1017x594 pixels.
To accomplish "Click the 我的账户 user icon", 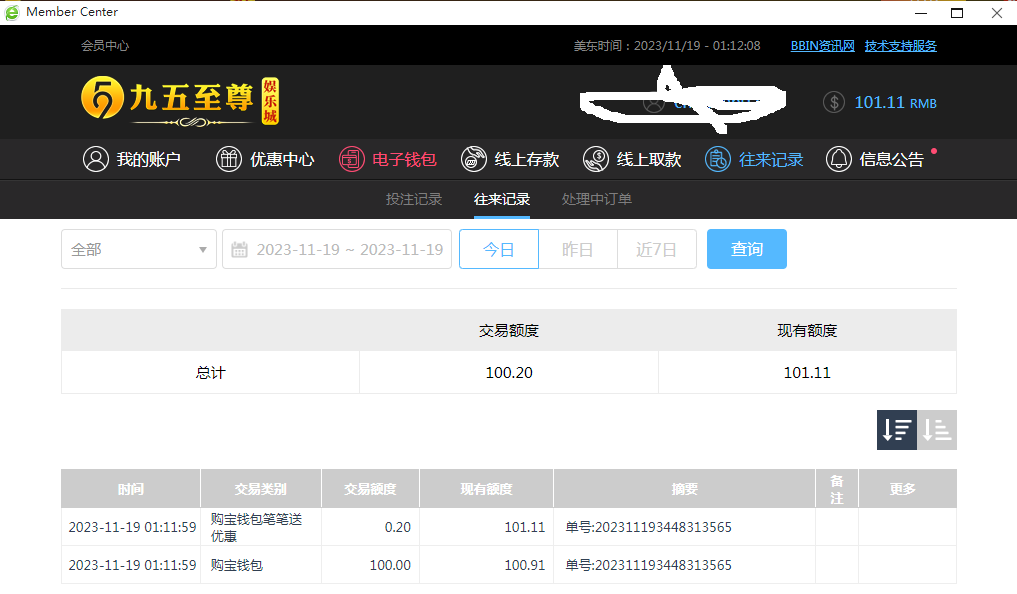I will click(95, 159).
